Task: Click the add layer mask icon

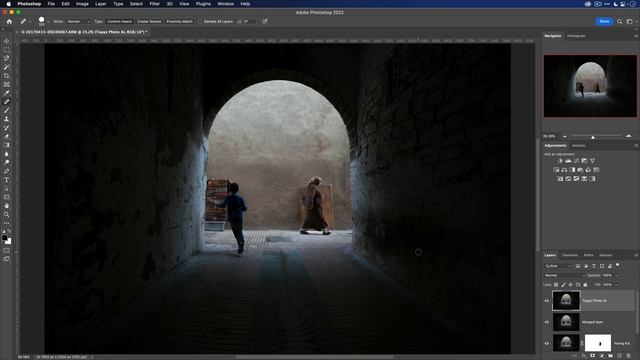Action: pos(592,356)
